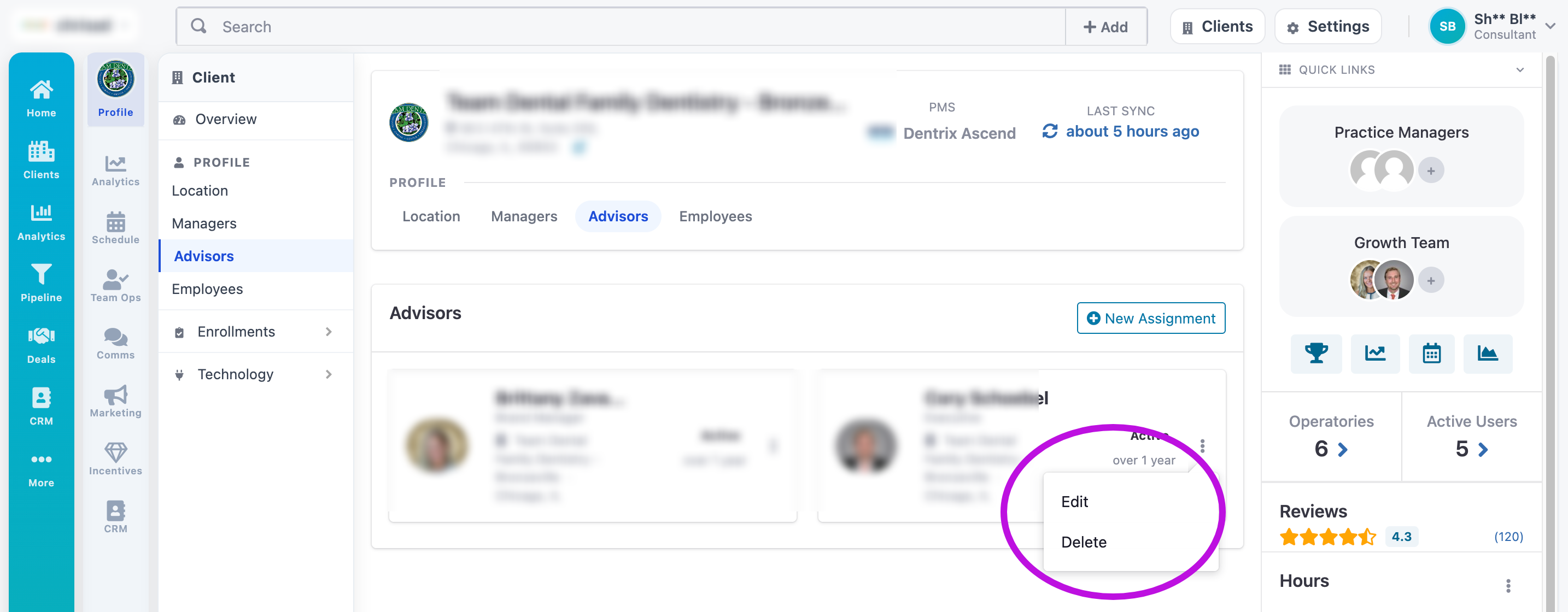The image size is (1568, 612).
Task: Add a Practice Manager with plus icon
Action: (x=1430, y=170)
